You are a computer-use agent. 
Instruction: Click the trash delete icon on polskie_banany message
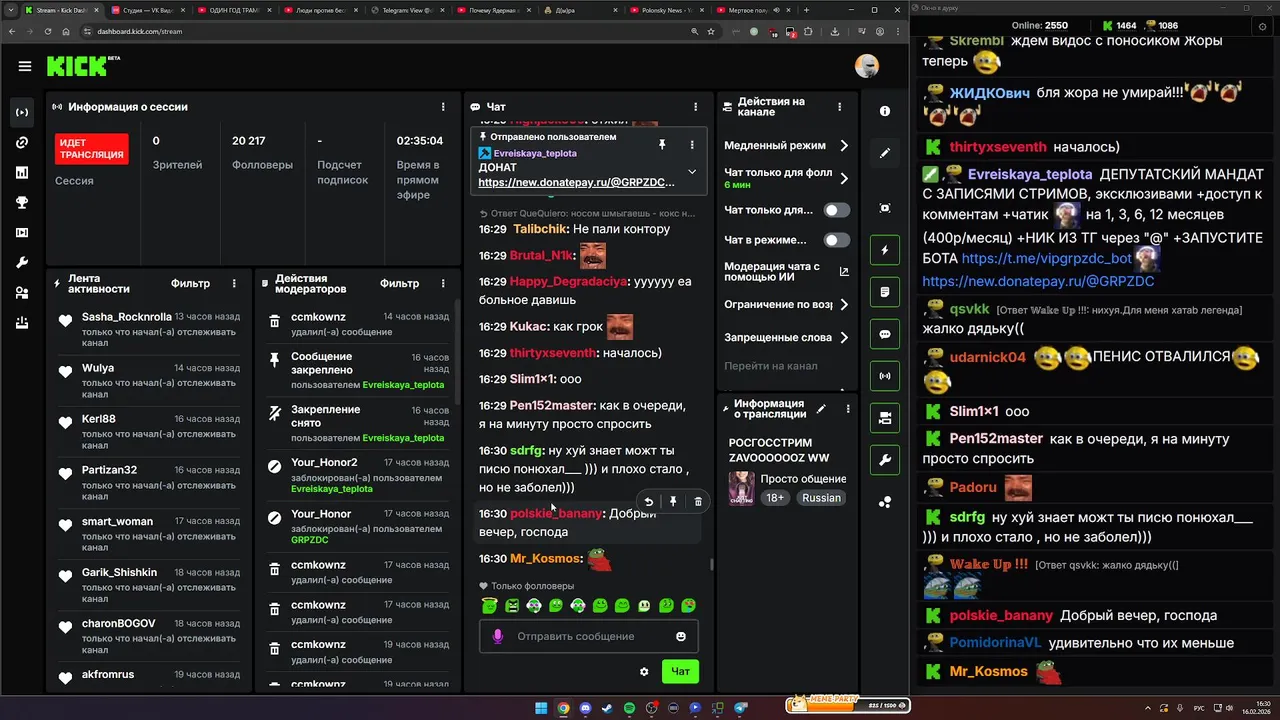[698, 502]
